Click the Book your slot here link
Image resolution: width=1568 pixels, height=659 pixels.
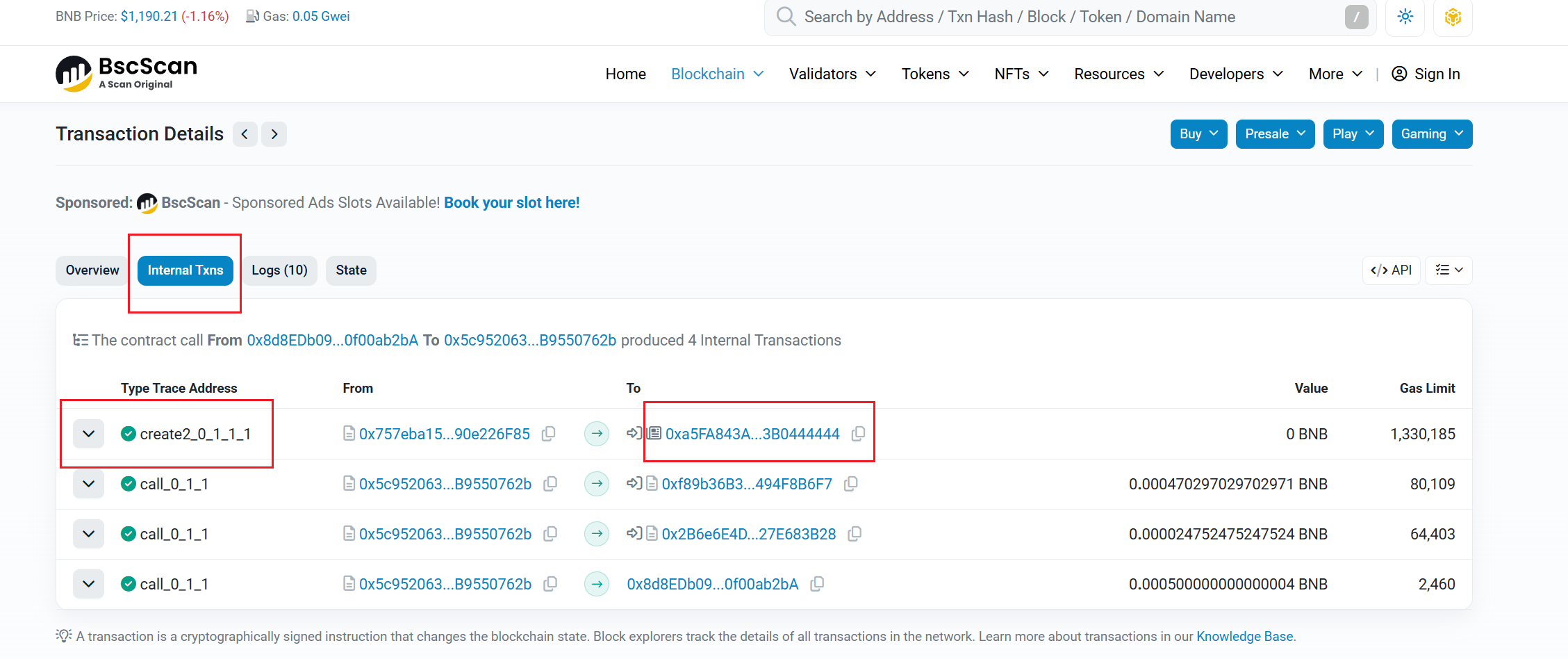(511, 203)
